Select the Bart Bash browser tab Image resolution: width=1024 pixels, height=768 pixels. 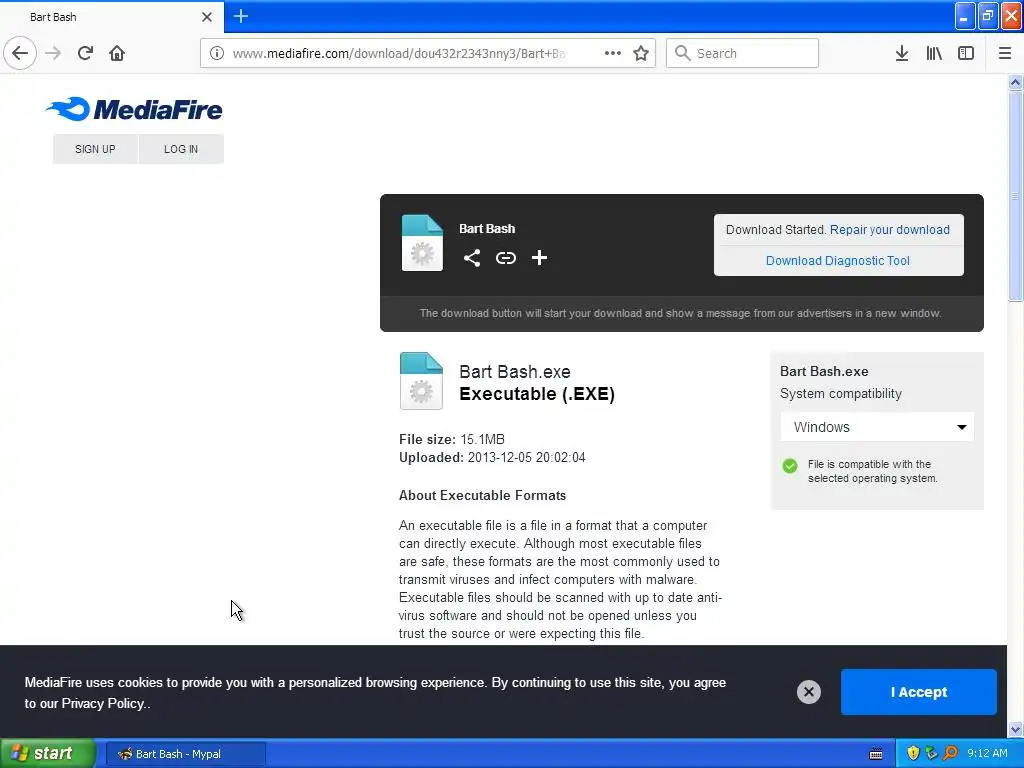[x=112, y=17]
